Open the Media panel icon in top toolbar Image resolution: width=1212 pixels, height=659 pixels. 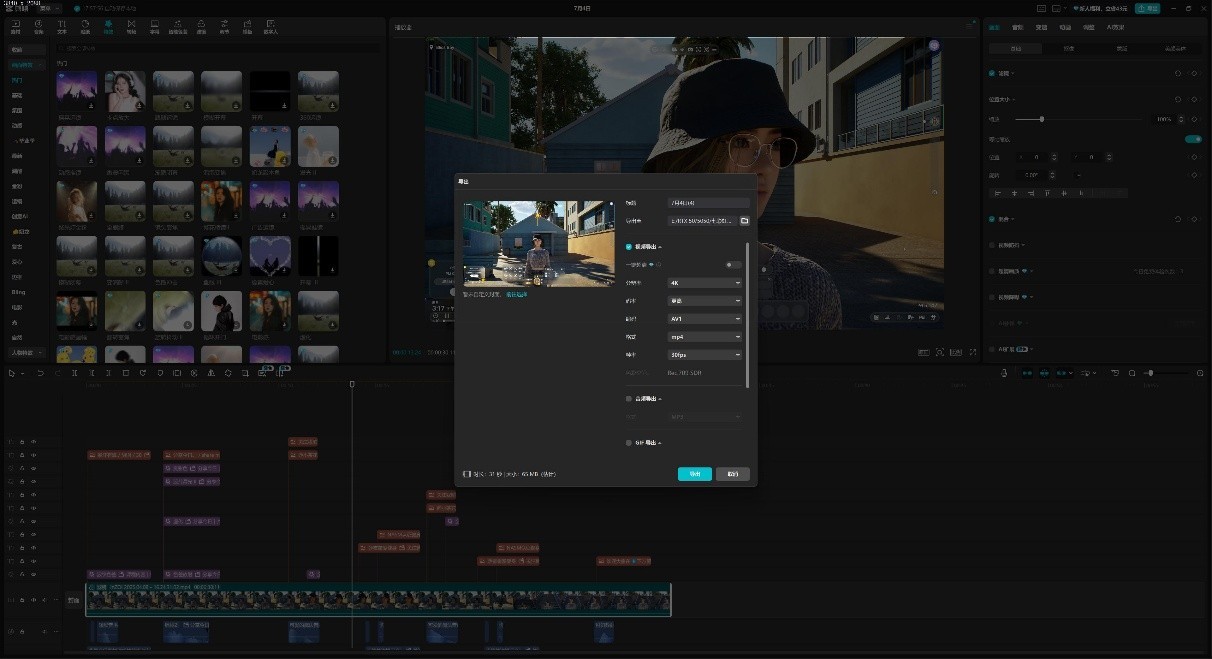(x=15, y=26)
